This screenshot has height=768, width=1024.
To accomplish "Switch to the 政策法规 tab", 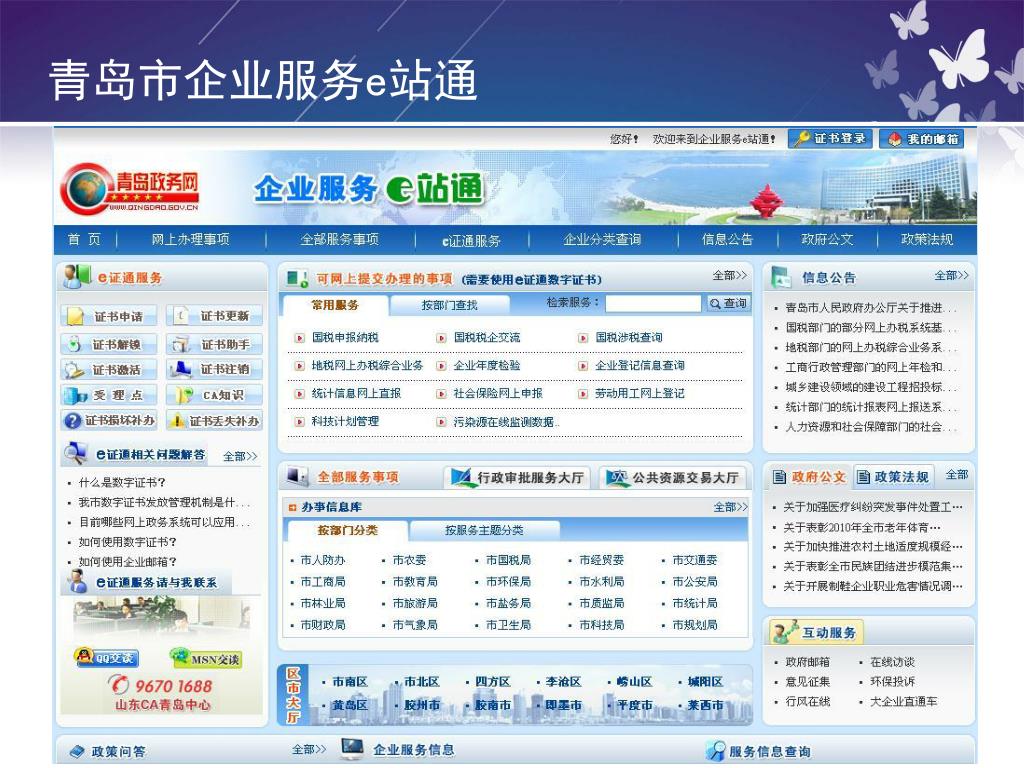I will pos(893,477).
